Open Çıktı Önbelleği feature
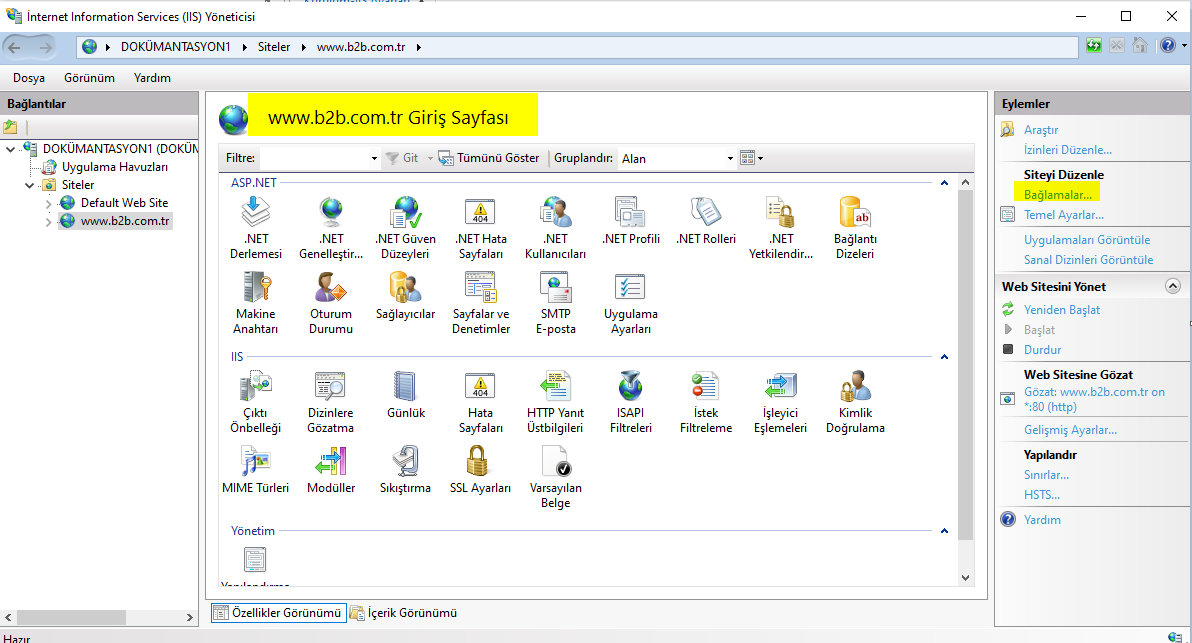Viewport: 1192px width, 643px height. (x=255, y=401)
